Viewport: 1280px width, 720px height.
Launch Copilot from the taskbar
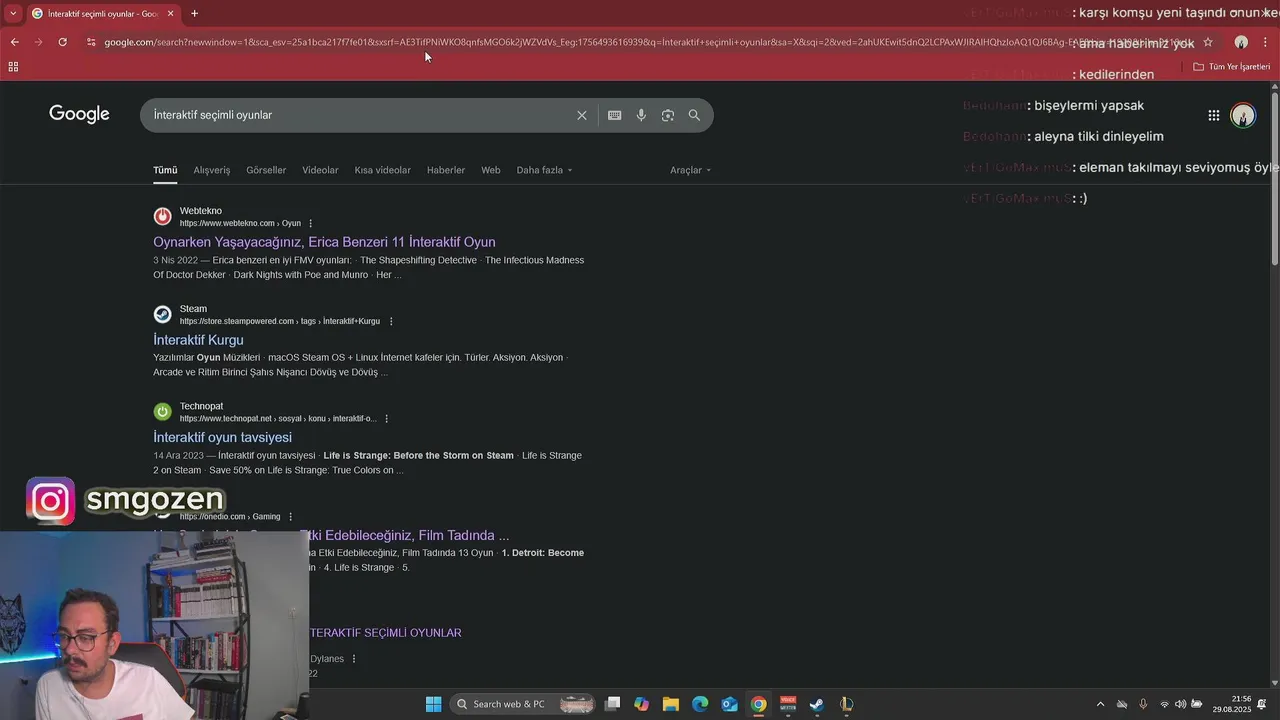pyautogui.click(x=641, y=704)
